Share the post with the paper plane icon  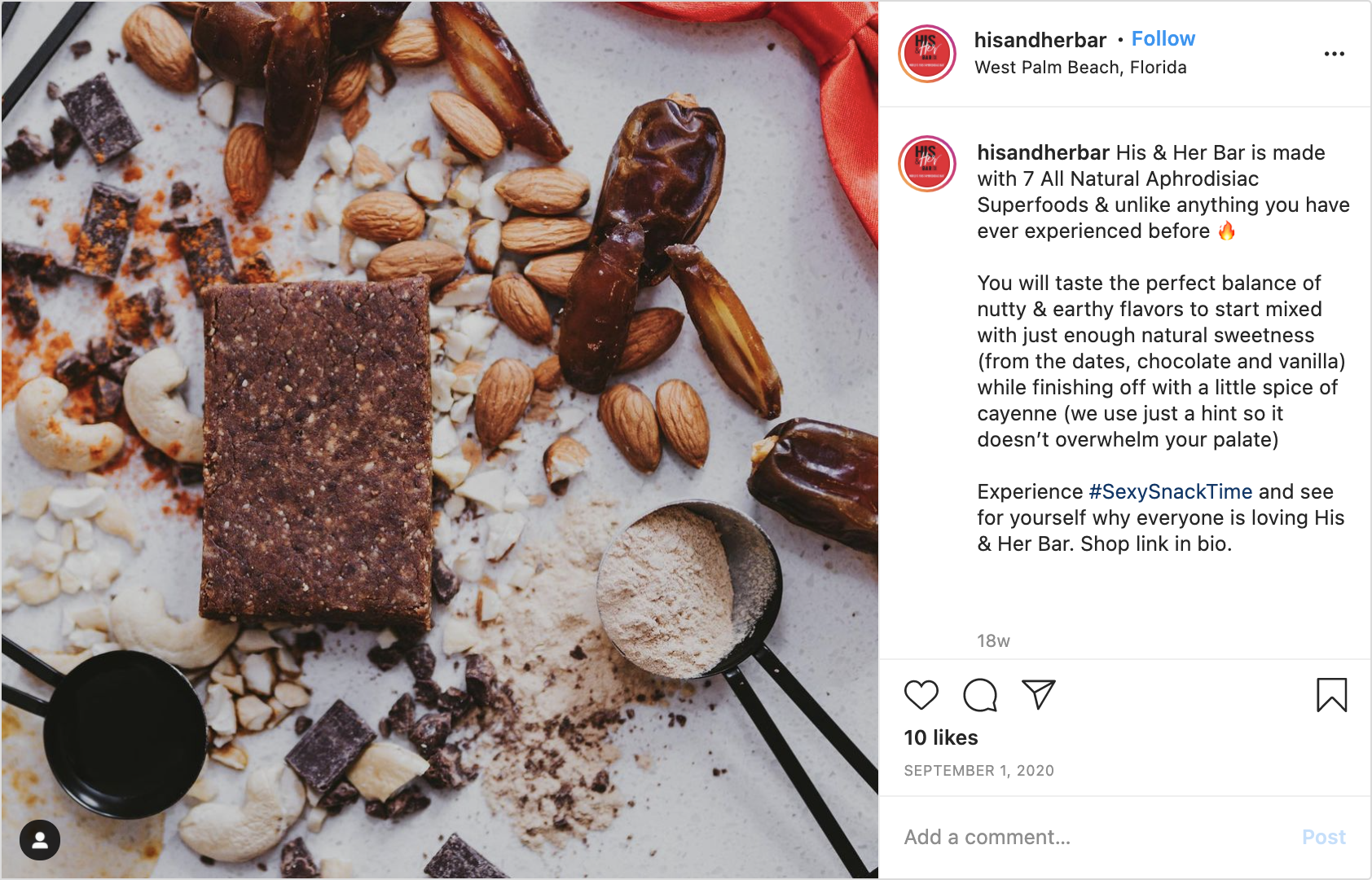pyautogui.click(x=1039, y=695)
